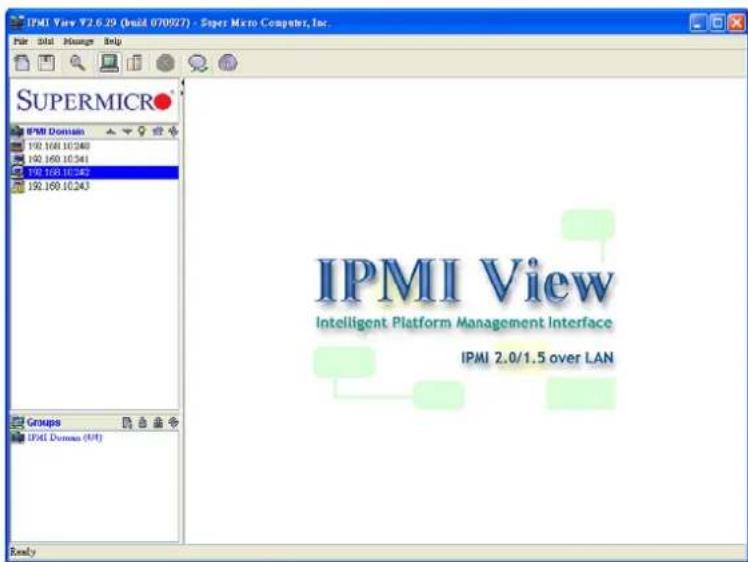Maximize the IPMI View window

[x=717, y=22]
